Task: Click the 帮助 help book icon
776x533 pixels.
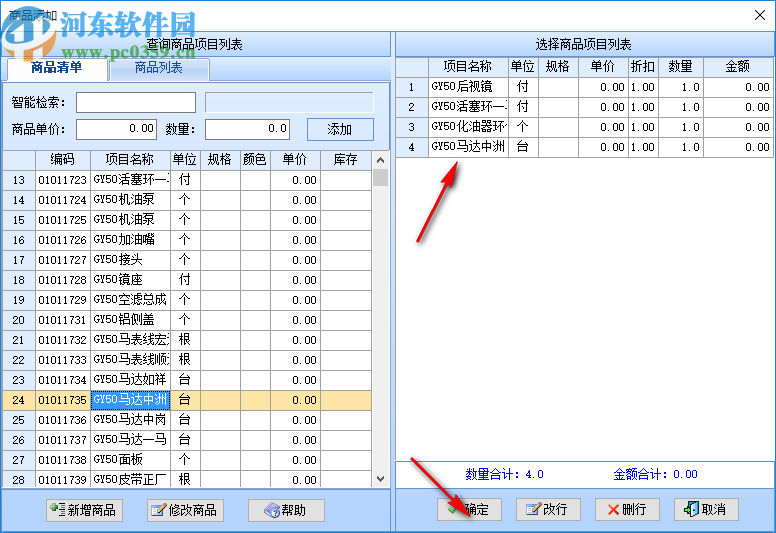Action: pos(273,510)
